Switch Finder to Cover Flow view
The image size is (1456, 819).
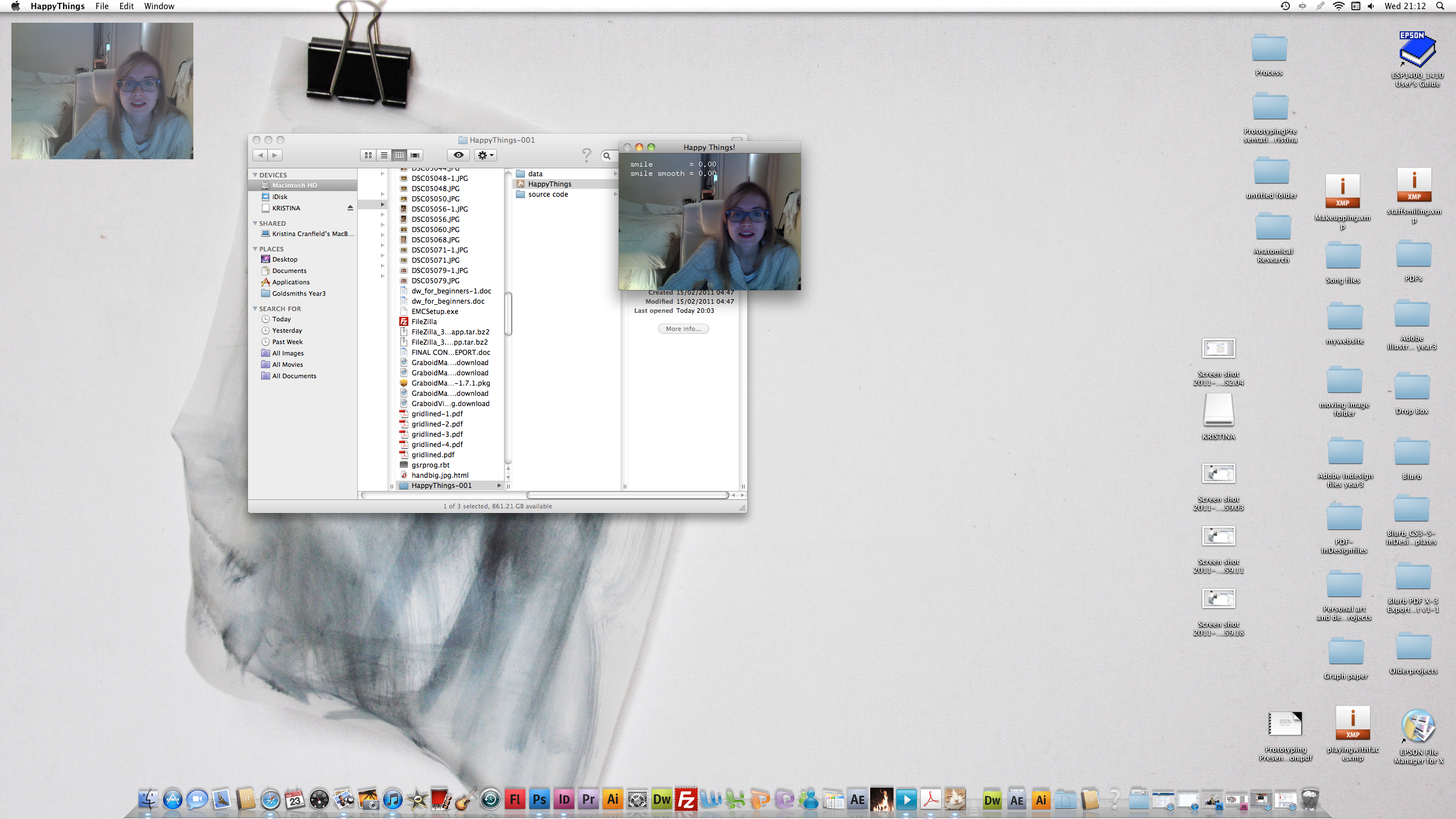[x=415, y=155]
